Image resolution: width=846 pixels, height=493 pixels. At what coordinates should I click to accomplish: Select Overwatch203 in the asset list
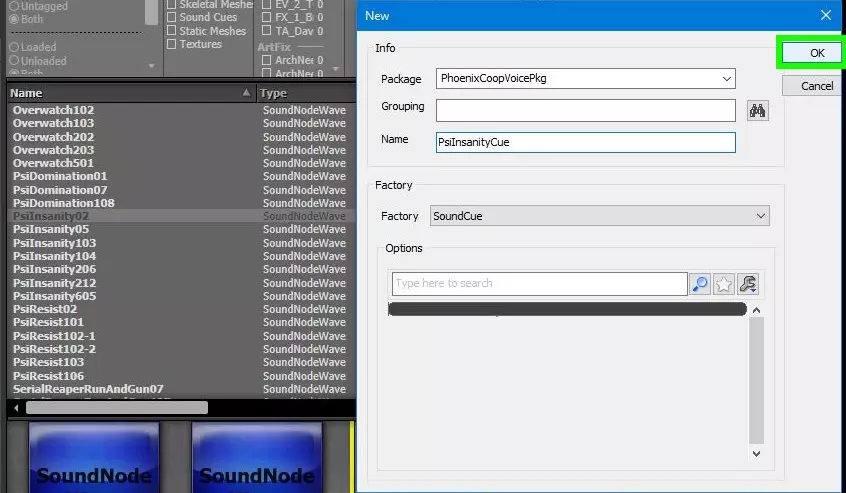[x=53, y=150]
